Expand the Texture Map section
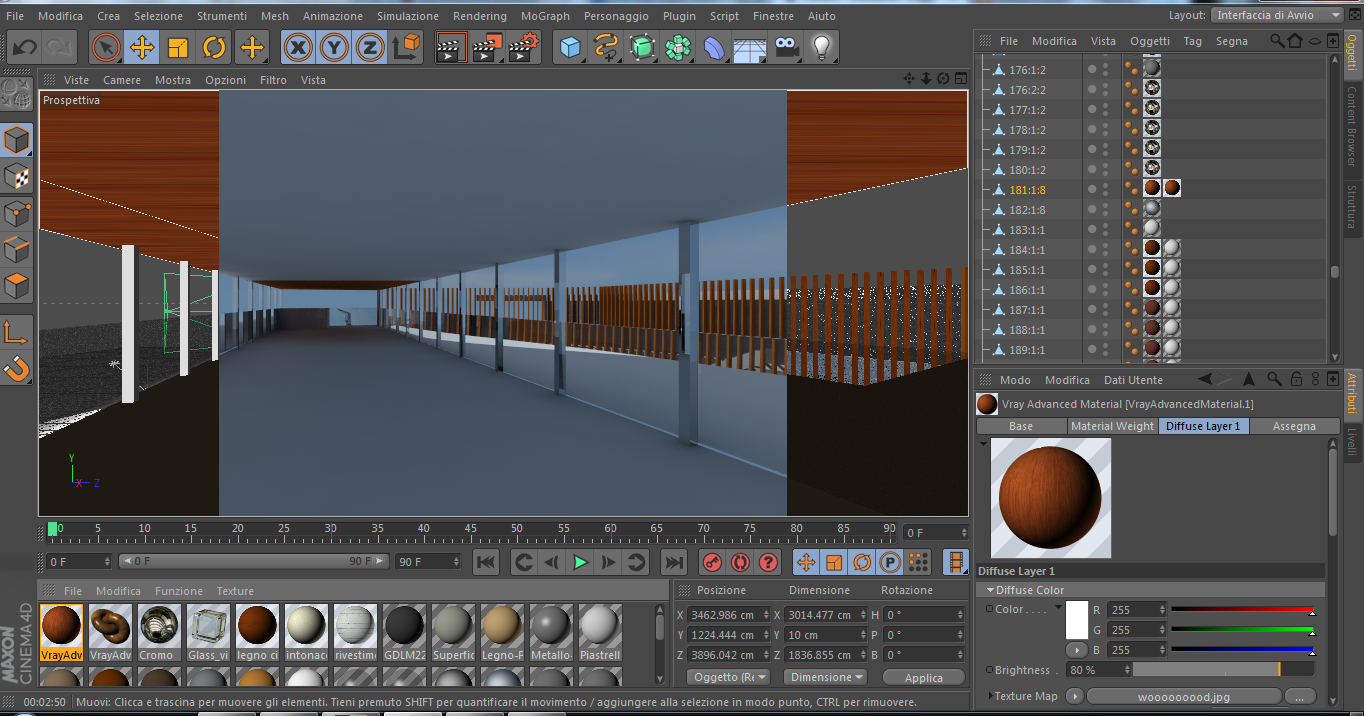Screen dimensions: 1366x716 pyautogui.click(x=991, y=696)
